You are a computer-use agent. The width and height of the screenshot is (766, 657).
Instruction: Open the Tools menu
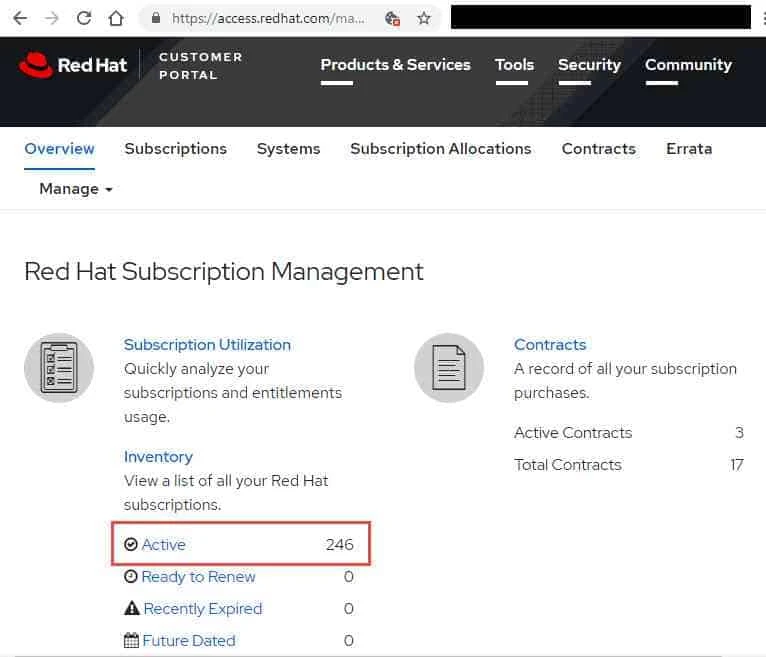click(514, 64)
